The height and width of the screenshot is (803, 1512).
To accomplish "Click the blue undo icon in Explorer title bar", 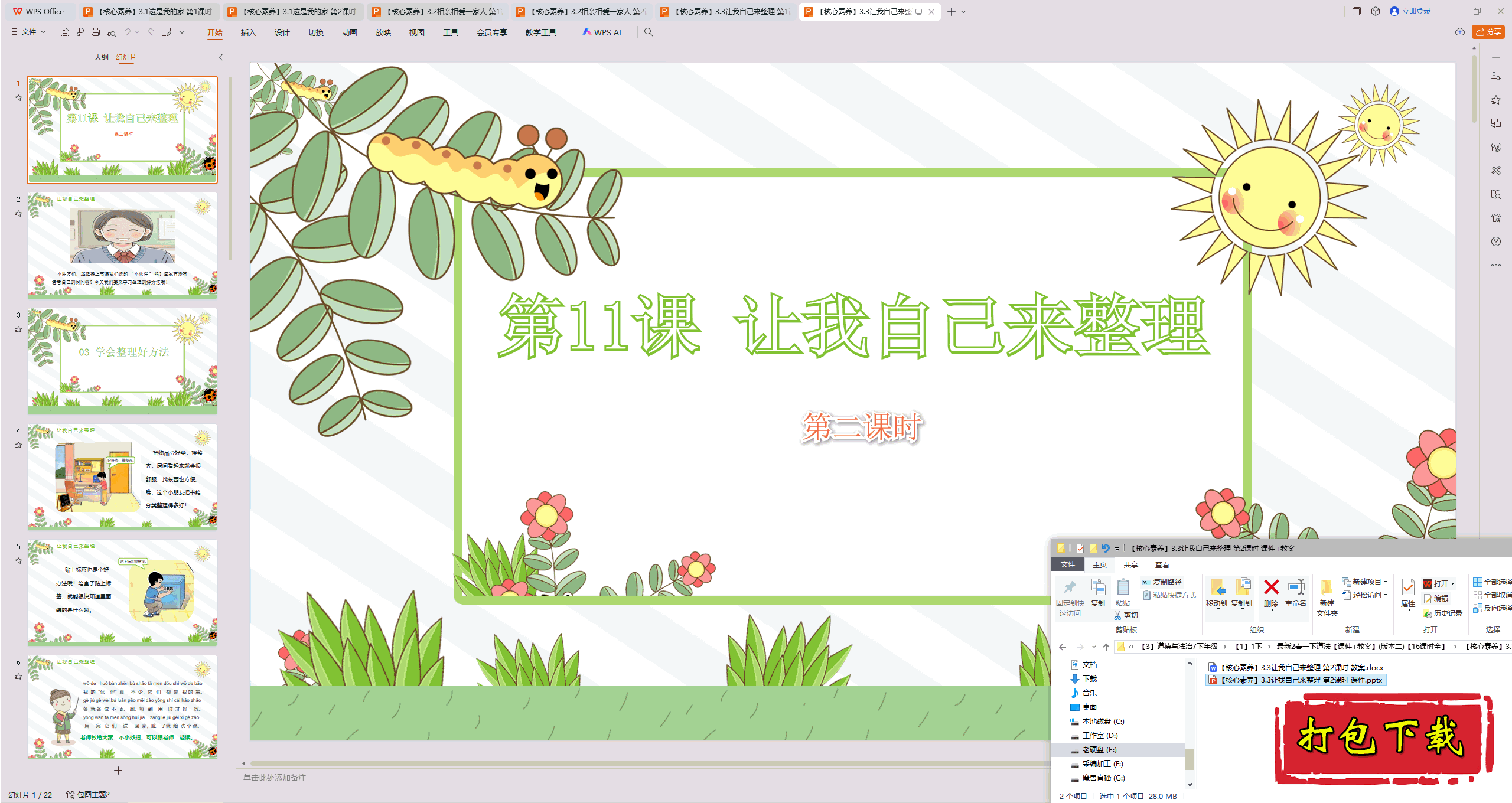I will (x=1106, y=549).
